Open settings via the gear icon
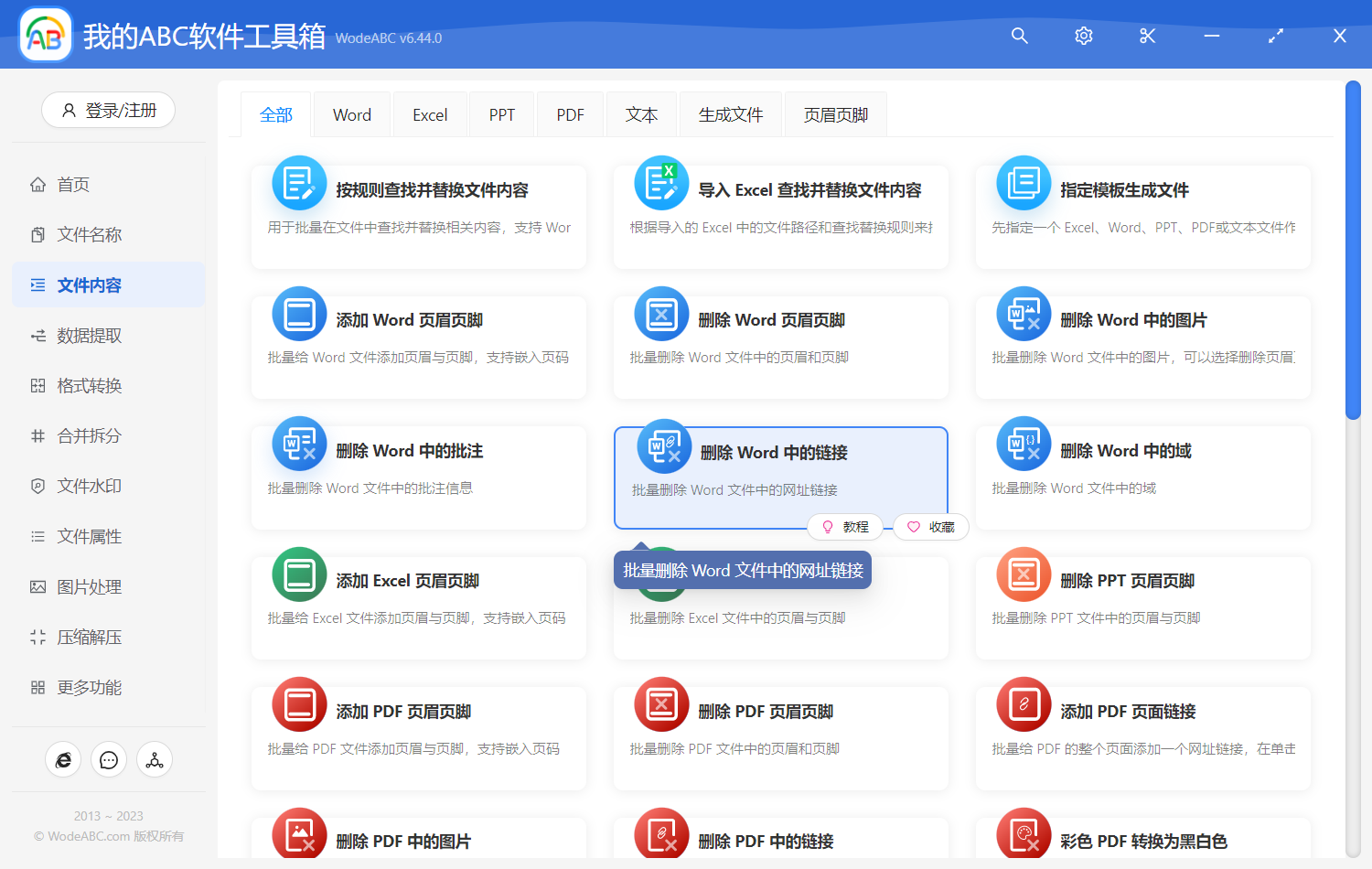 click(1083, 36)
